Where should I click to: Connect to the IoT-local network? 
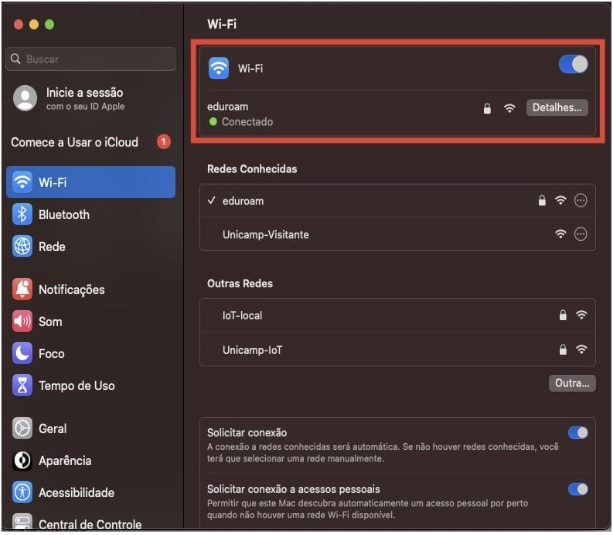pyautogui.click(x=397, y=316)
